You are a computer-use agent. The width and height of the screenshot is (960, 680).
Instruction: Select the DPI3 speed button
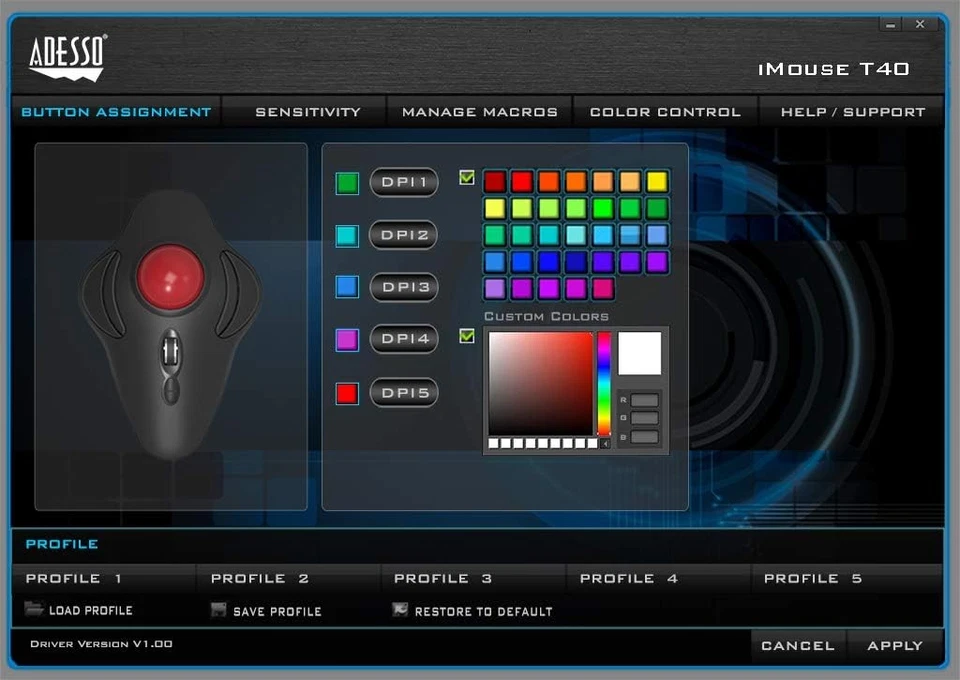pos(403,287)
